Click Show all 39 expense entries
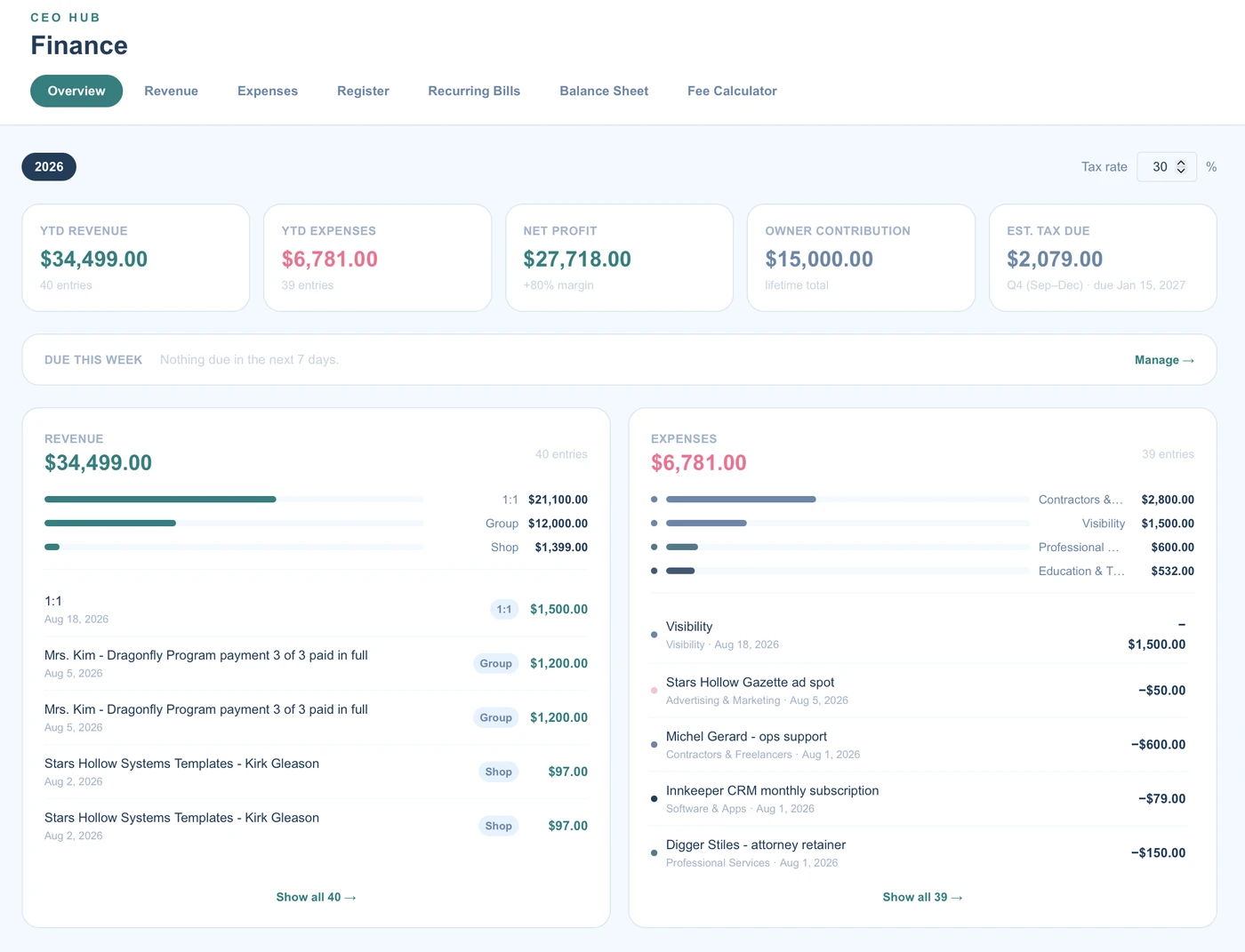 point(922,897)
